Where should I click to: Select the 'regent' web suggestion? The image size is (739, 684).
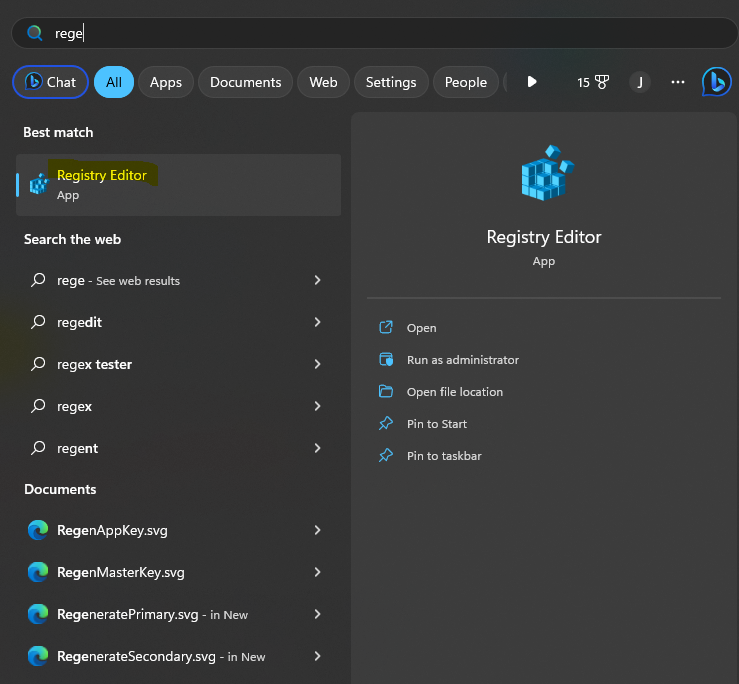click(179, 448)
